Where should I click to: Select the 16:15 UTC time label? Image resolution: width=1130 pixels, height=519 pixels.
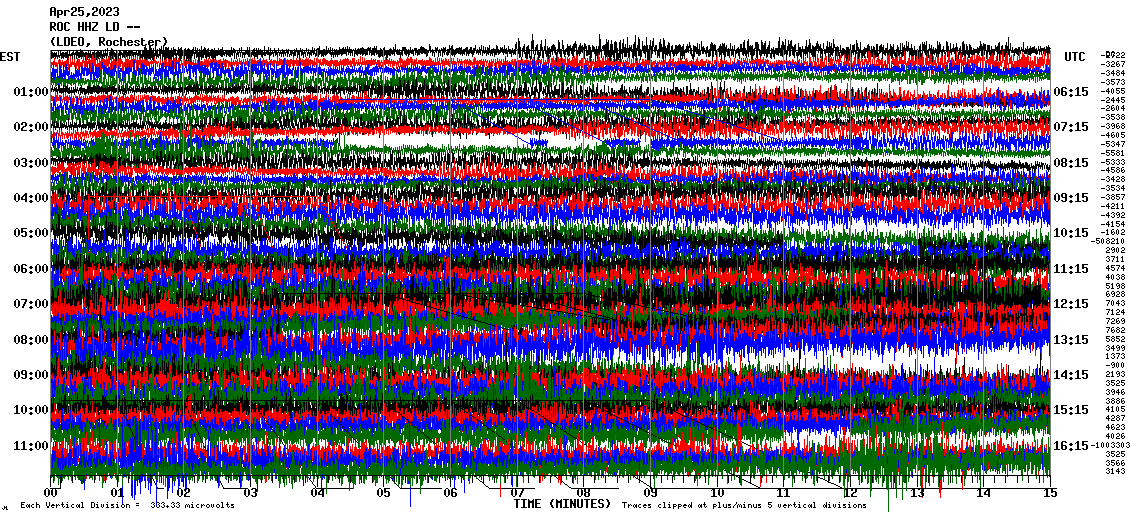click(x=1071, y=446)
